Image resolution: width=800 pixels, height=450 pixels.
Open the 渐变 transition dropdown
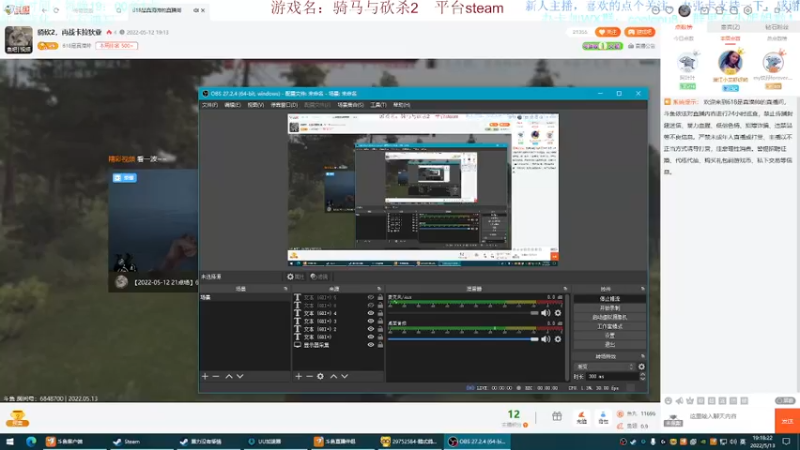(605, 366)
